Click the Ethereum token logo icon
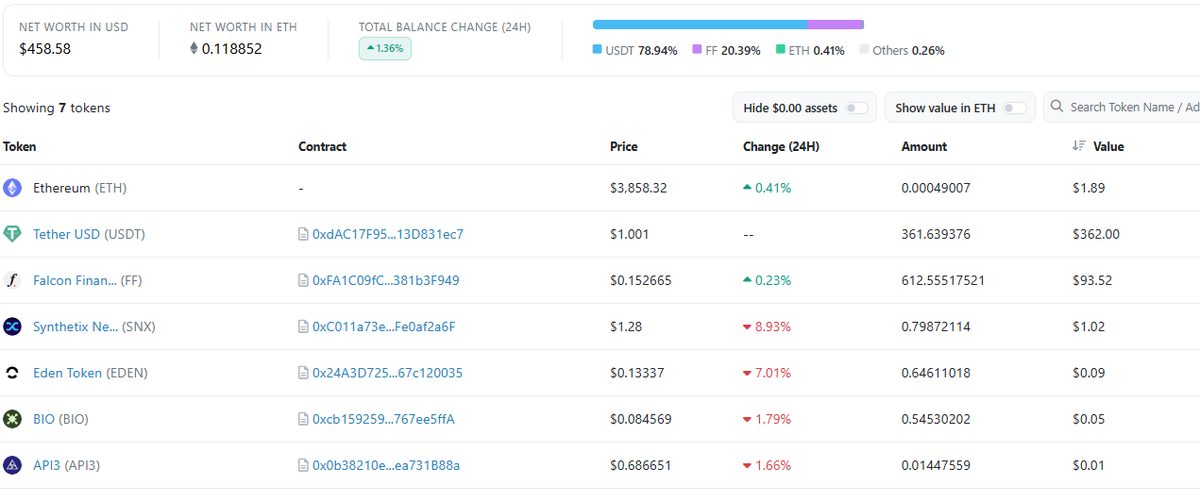Image resolution: width=1200 pixels, height=502 pixels. coord(12,188)
